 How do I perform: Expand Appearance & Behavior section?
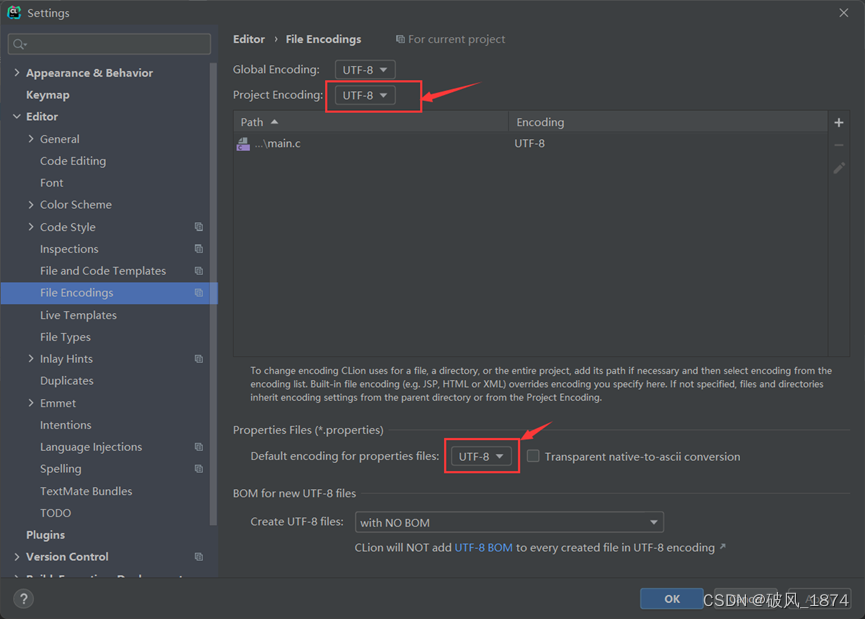17,73
